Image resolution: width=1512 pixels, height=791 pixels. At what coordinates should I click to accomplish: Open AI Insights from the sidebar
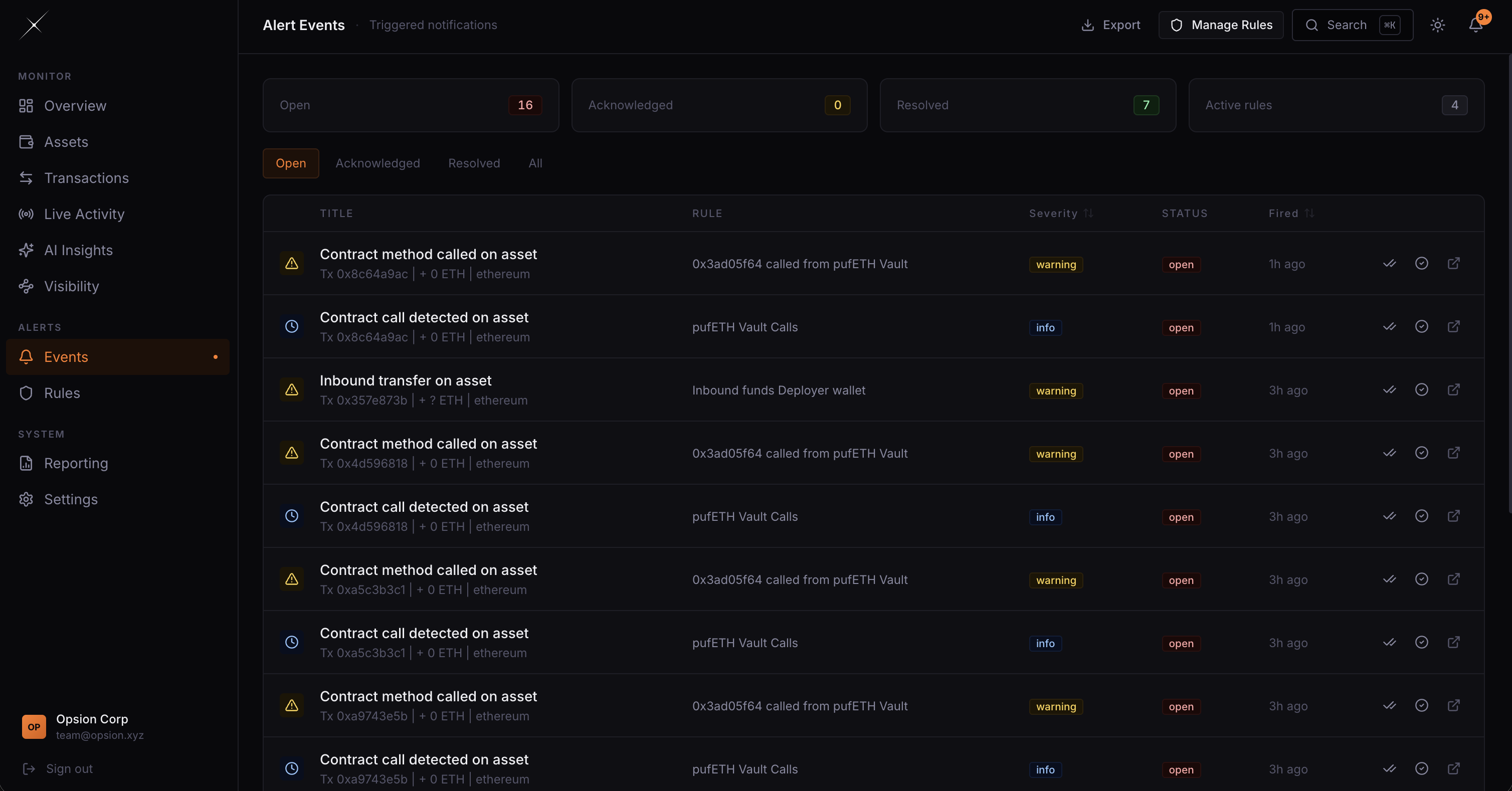pos(78,250)
